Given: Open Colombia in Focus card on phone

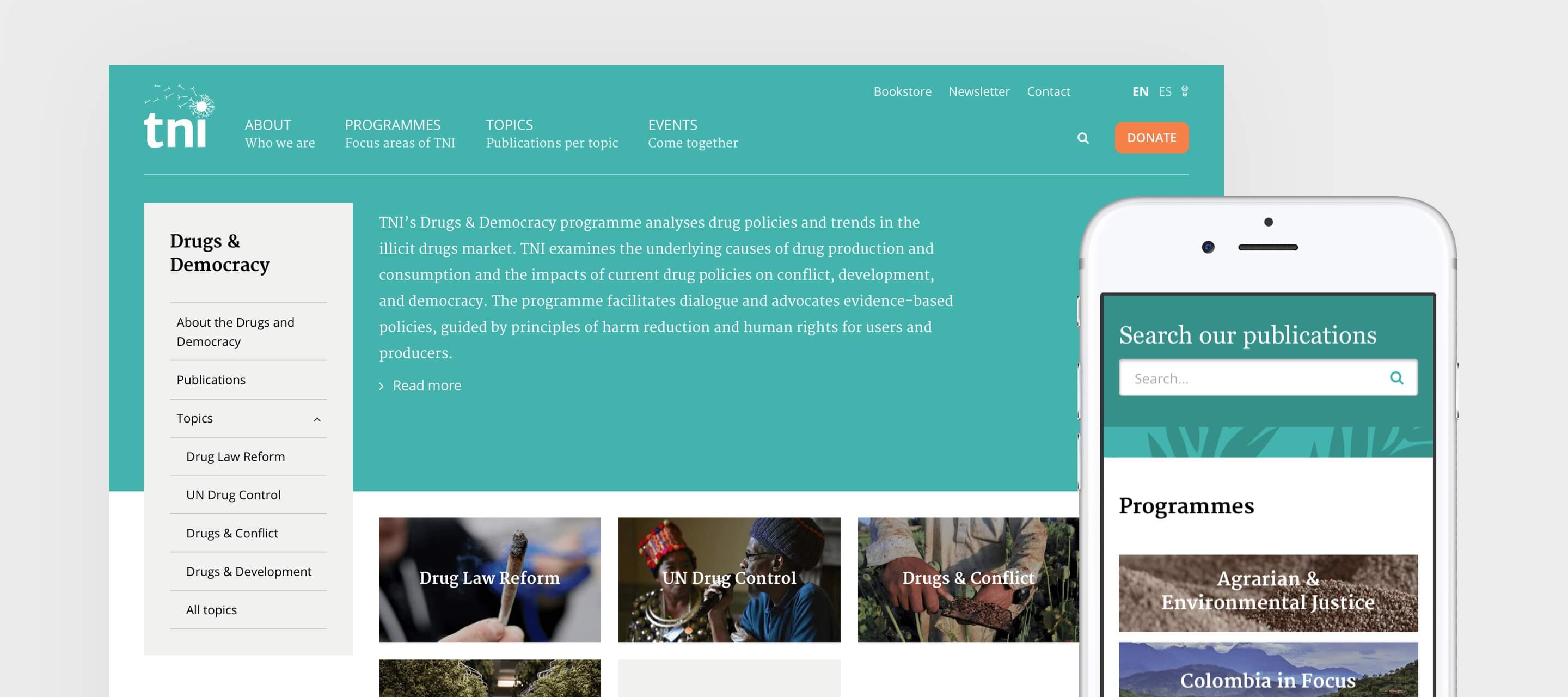Looking at the screenshot, I should click(1268, 670).
